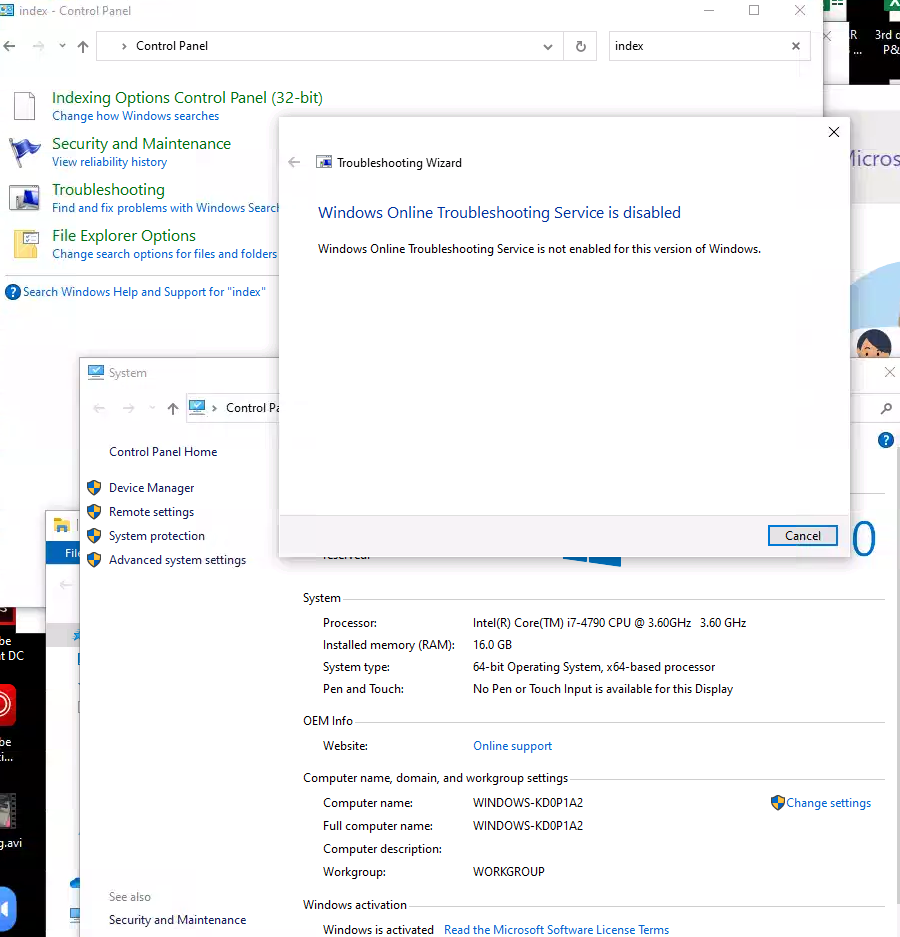Open Security and Maintenance result

coord(141,143)
